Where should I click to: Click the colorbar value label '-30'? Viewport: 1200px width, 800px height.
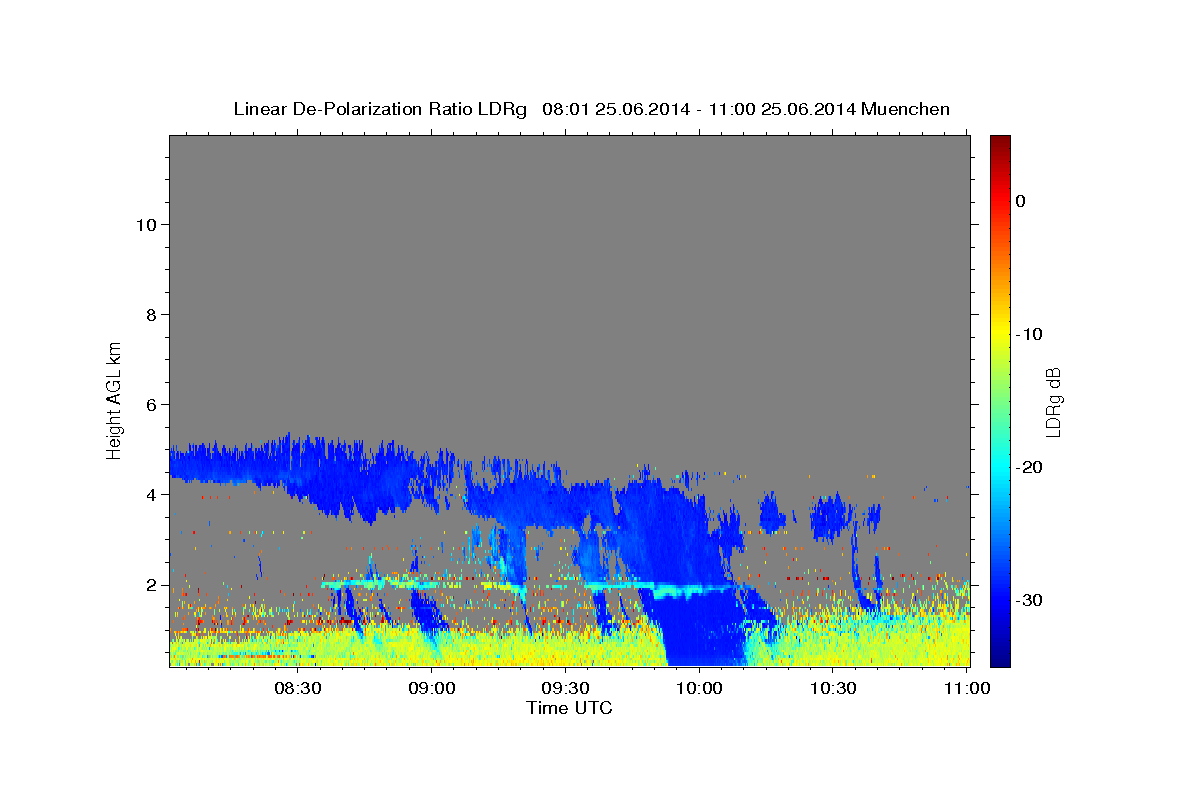coord(1029,600)
